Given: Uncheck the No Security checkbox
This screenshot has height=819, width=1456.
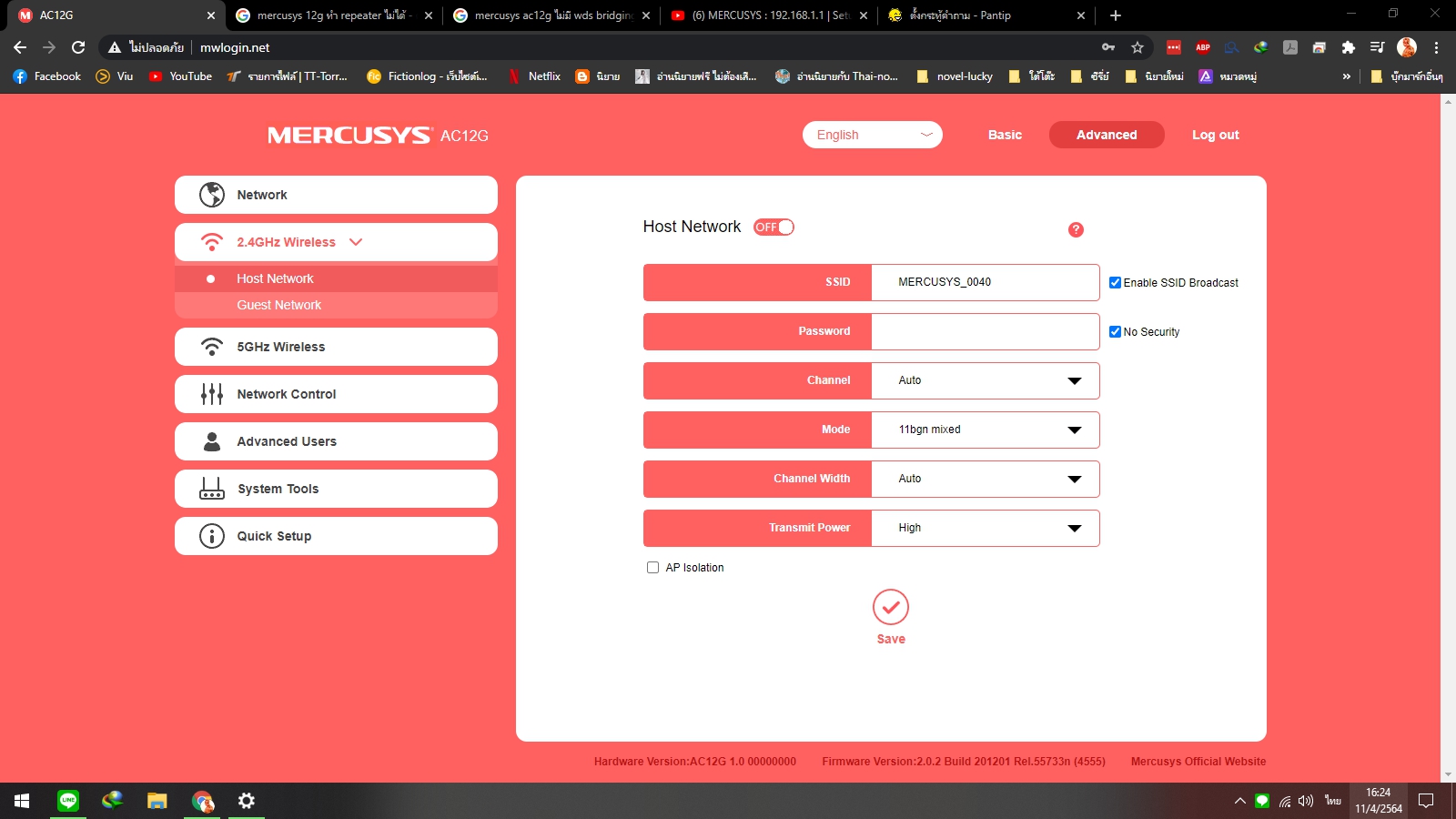Looking at the screenshot, I should (1115, 332).
